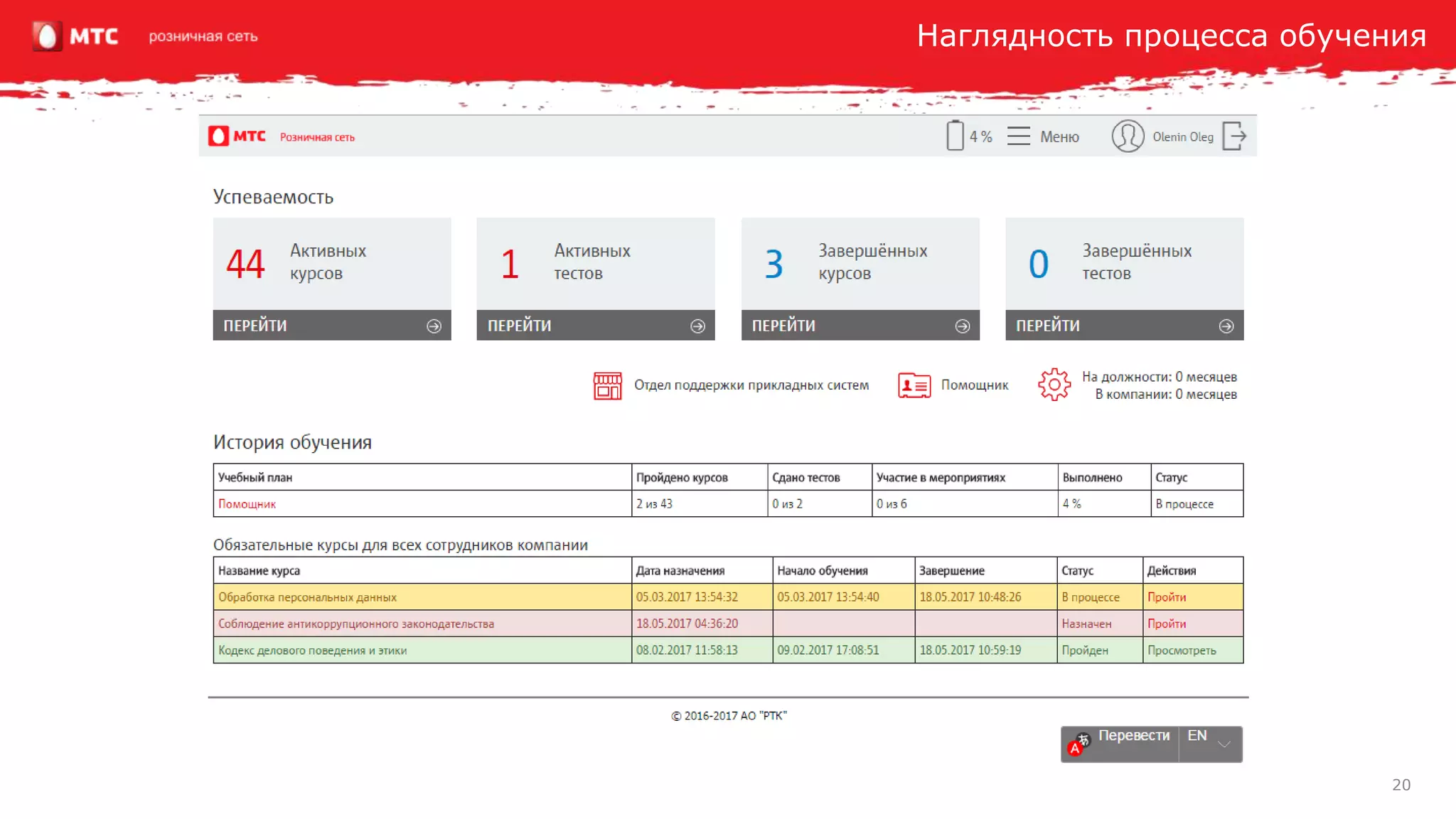The width and height of the screenshot is (1456, 819).
Task: Click Отдел поддержки прикладных систем label
Action: (x=751, y=385)
